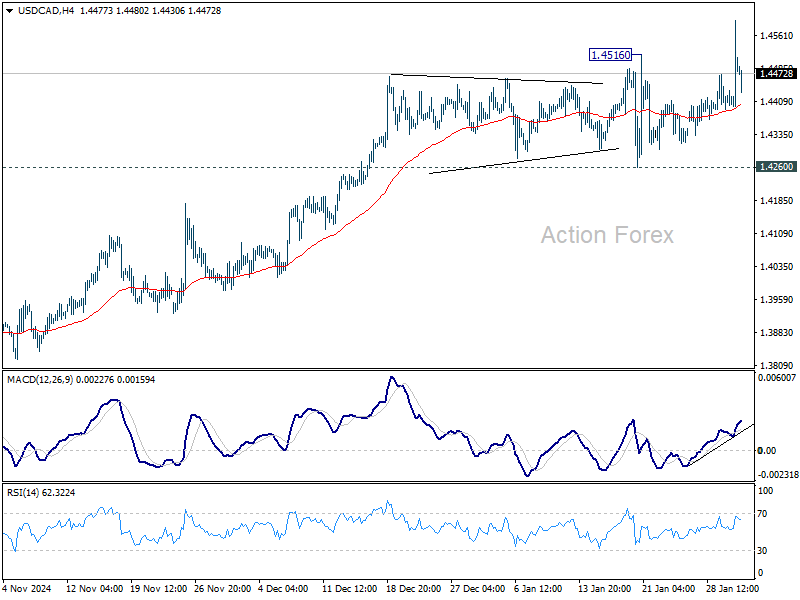Click the 12 Nov 04:00 time label
Screen dimensions: 800x600
(x=94, y=588)
